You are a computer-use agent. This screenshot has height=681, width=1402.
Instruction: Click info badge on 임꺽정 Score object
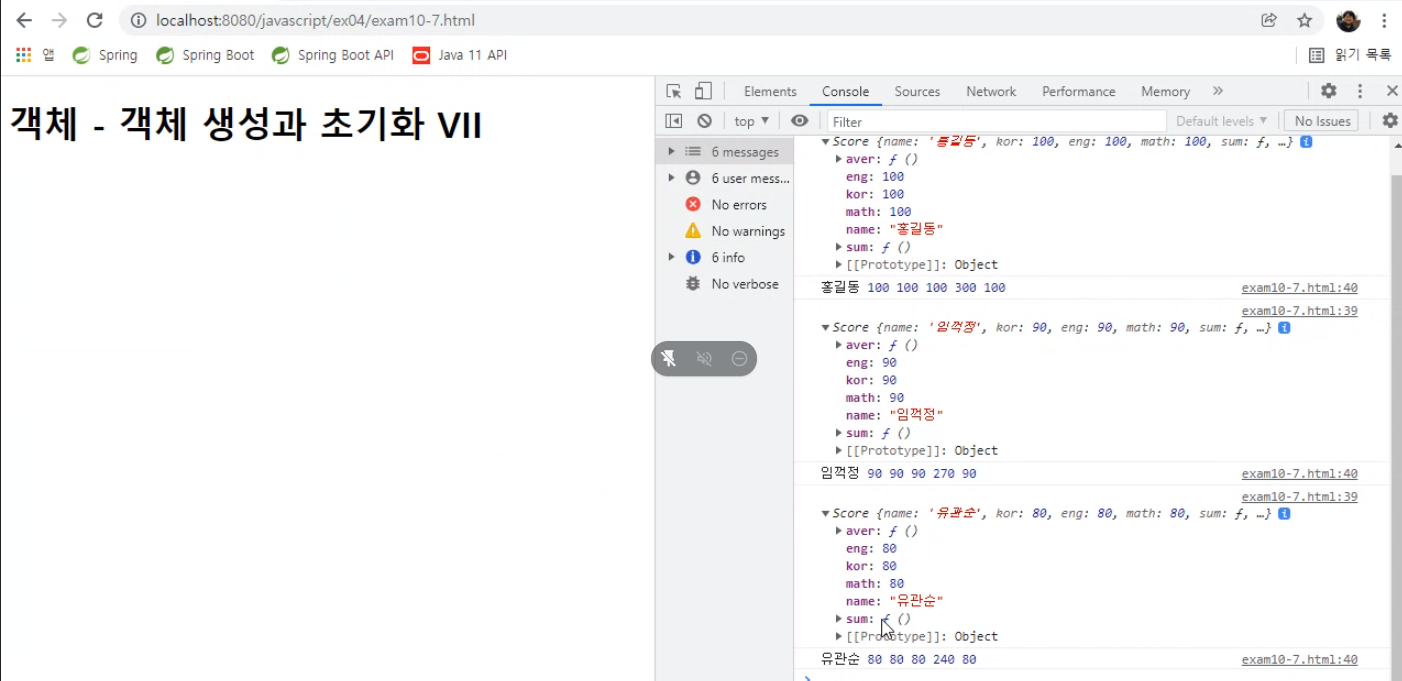[1284, 328]
